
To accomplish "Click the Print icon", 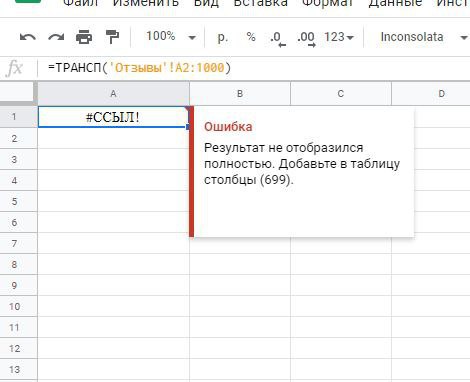I will point(84,37).
